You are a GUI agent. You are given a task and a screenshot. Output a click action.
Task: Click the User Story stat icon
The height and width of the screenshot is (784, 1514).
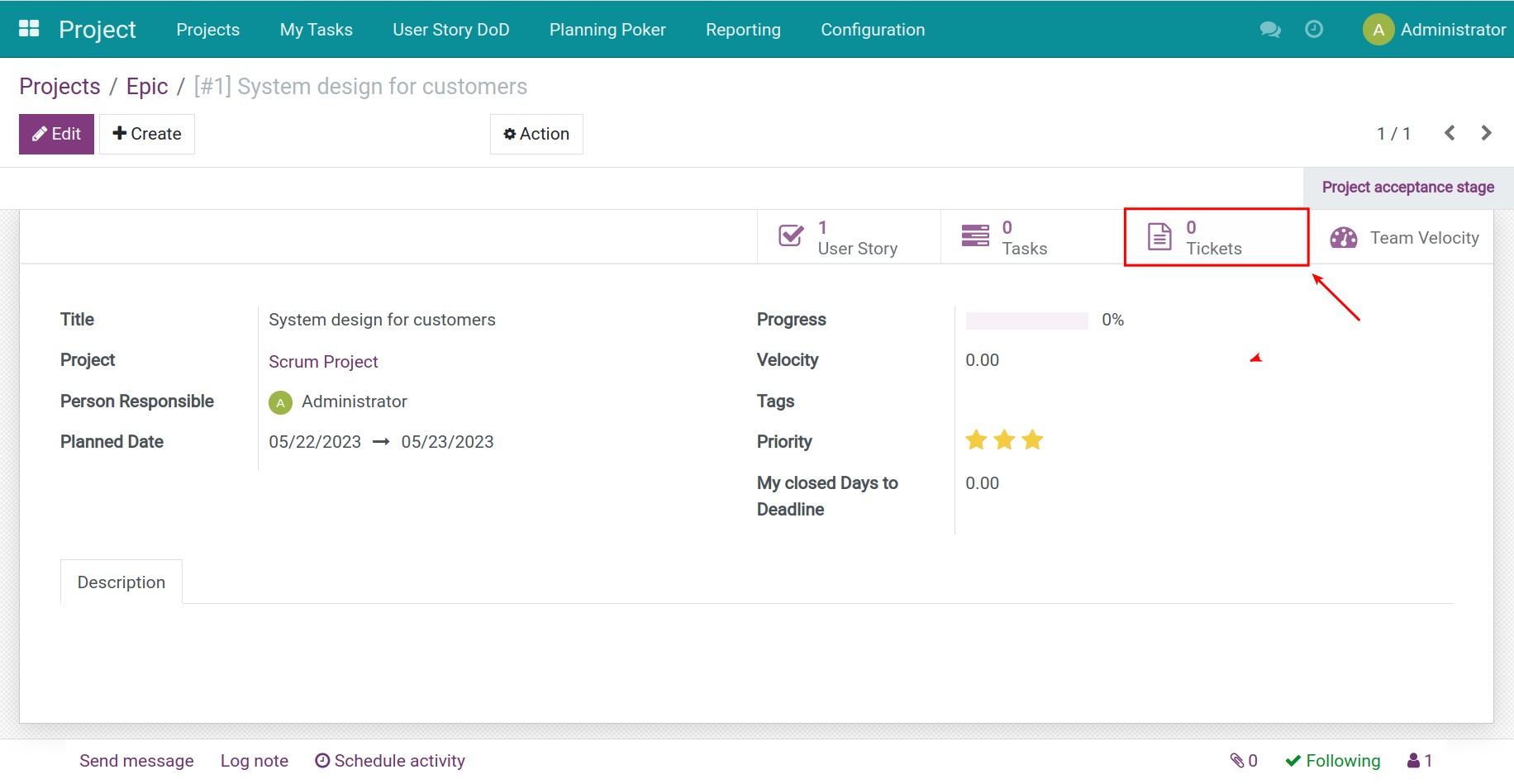tap(789, 235)
